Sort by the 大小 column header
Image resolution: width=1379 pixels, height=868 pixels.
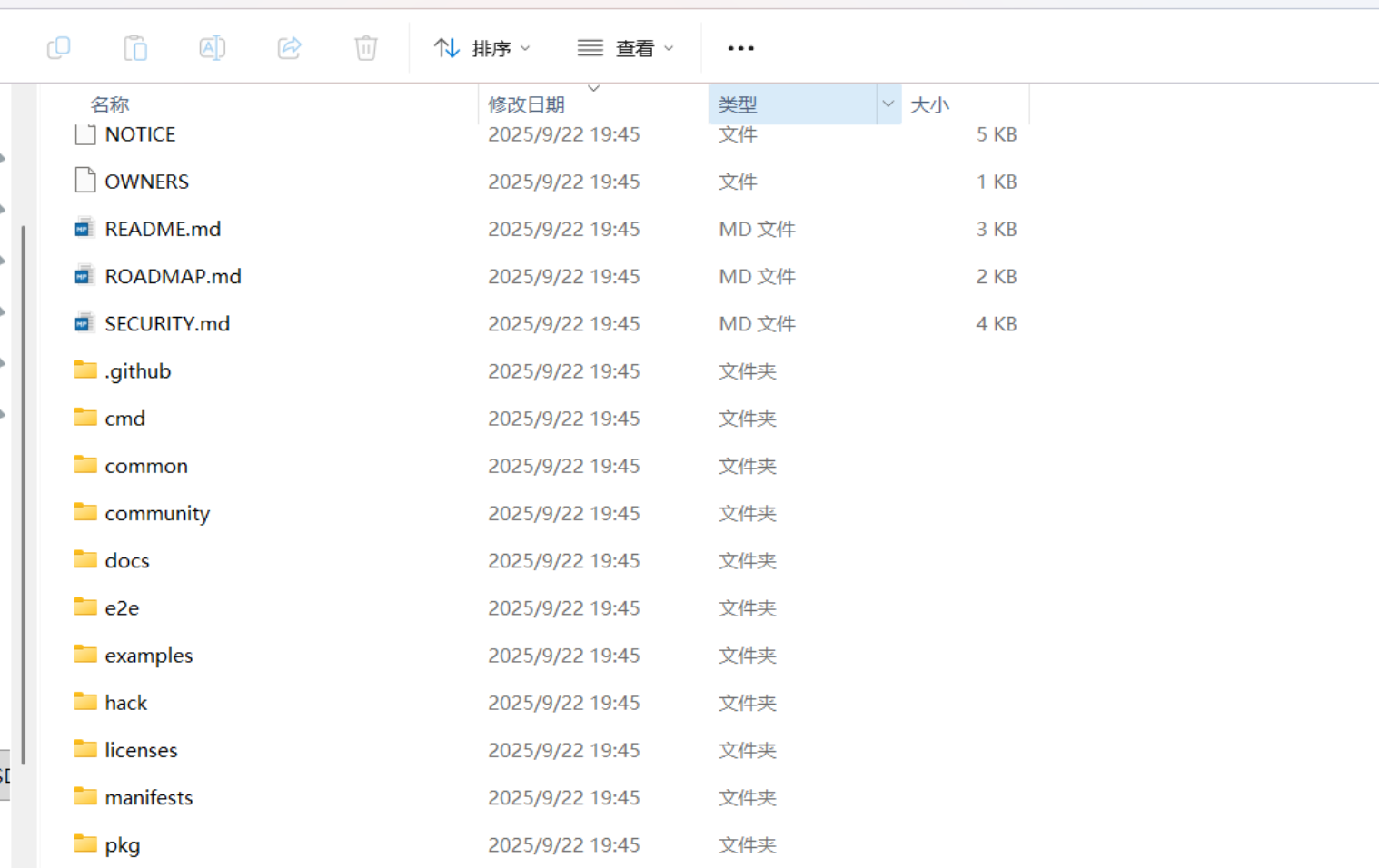pos(929,104)
